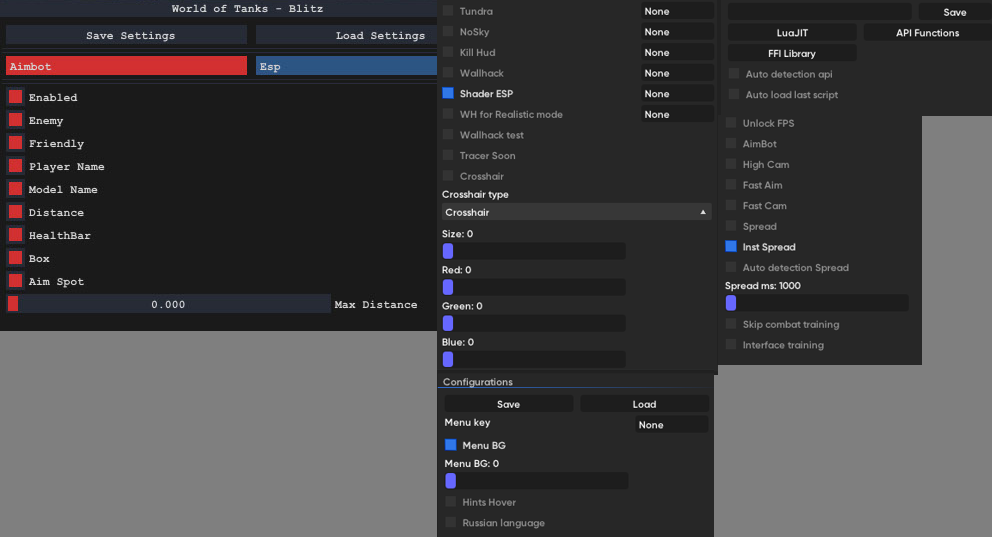Click Load under Configurations
Viewport: 992px width, 537px height.
click(x=645, y=404)
